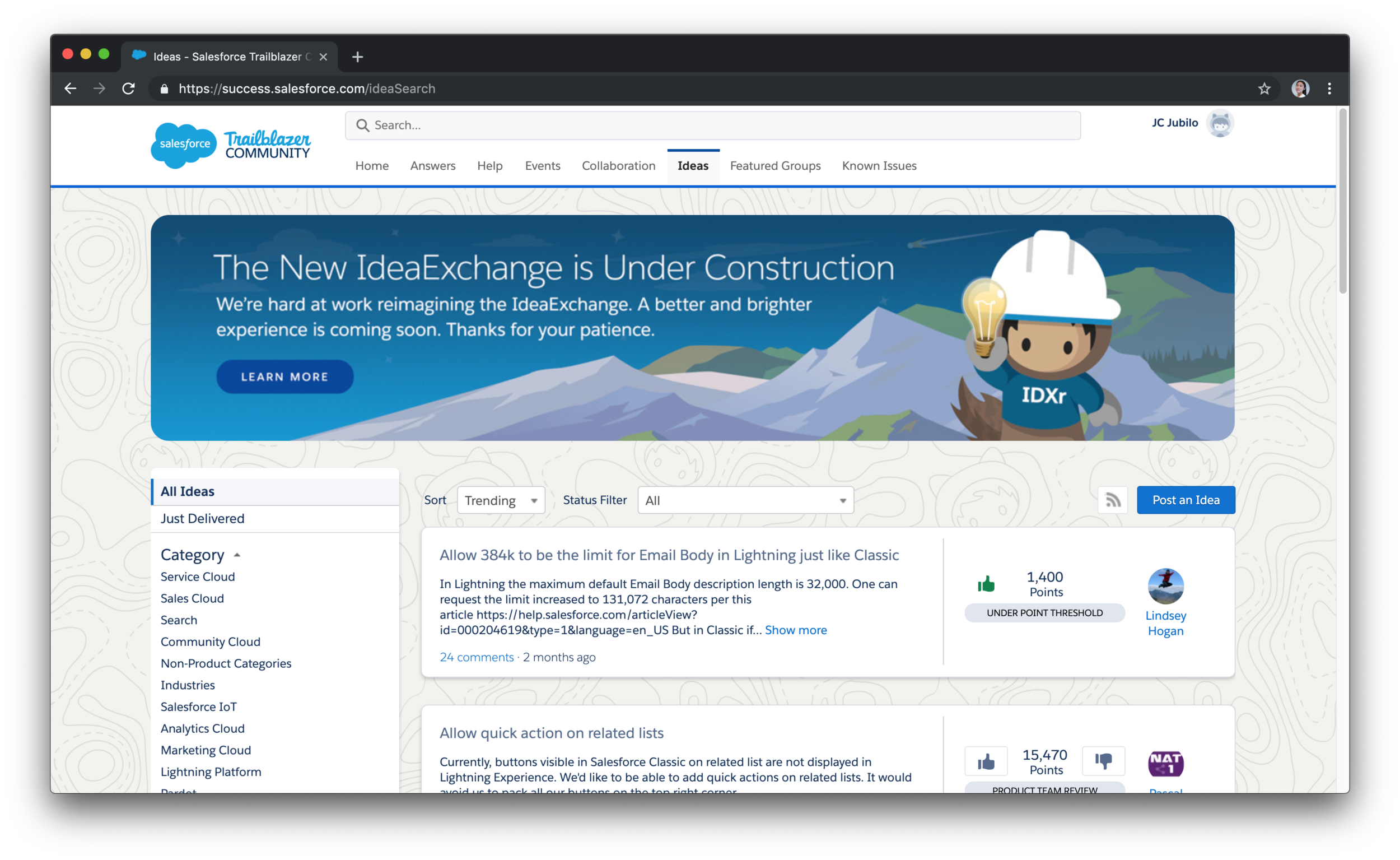Click the browser forward arrow
This screenshot has height=860, width=1400.
(100, 89)
